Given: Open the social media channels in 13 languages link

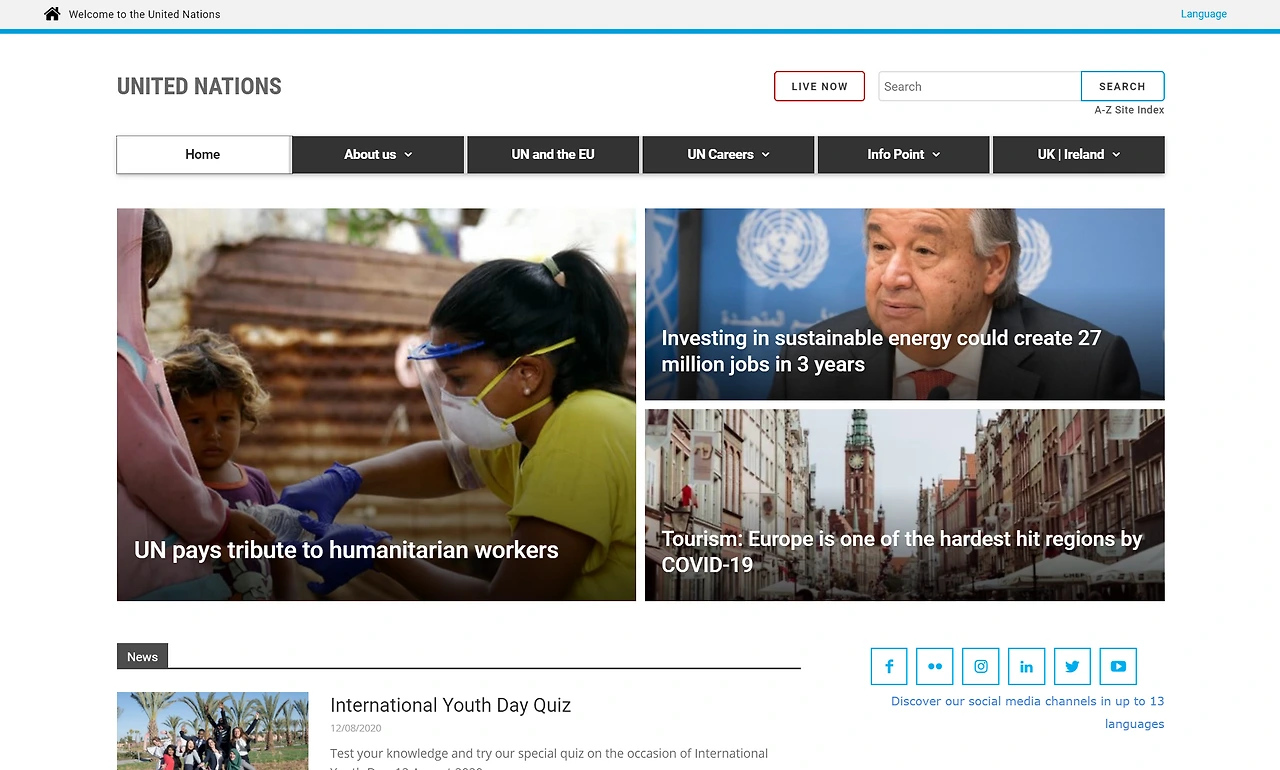Looking at the screenshot, I should (x=1027, y=712).
